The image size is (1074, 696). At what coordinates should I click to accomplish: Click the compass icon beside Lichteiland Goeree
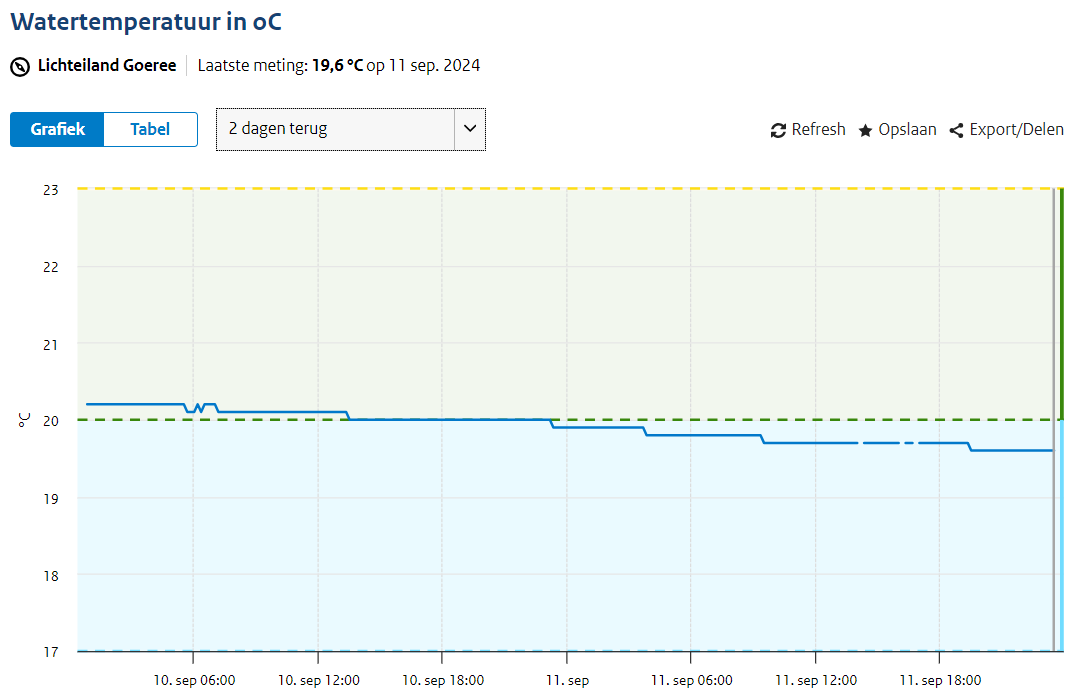coord(20,67)
